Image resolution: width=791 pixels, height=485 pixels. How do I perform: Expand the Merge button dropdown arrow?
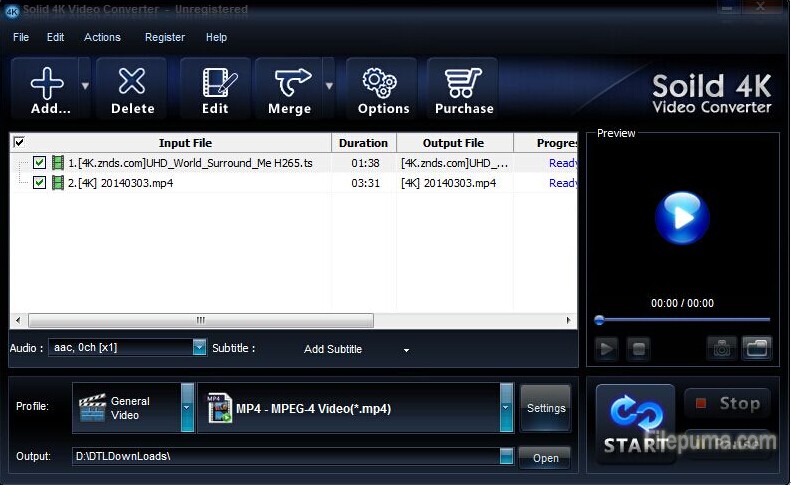[329, 87]
